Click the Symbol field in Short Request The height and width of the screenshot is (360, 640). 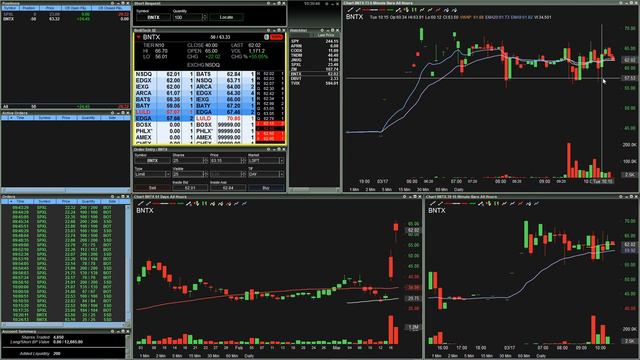pyautogui.click(x=153, y=17)
